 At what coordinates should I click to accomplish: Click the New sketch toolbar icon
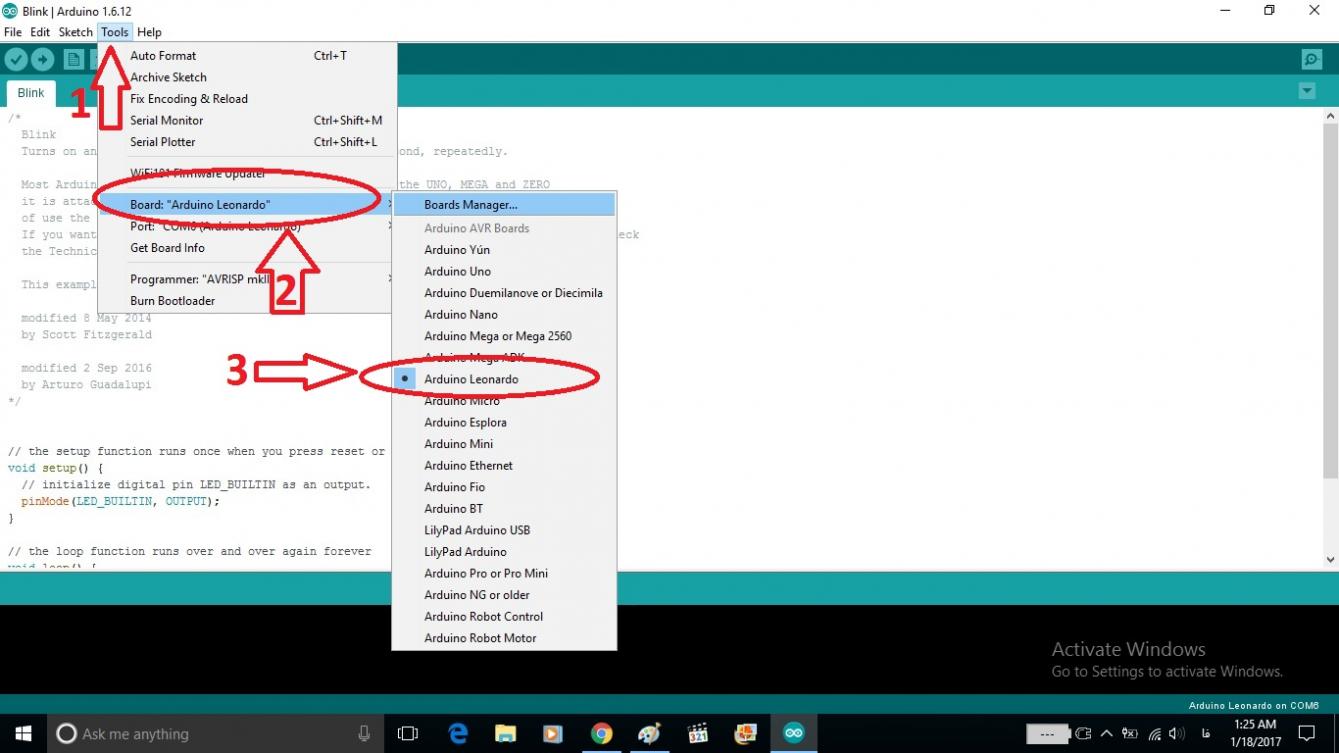tap(73, 60)
